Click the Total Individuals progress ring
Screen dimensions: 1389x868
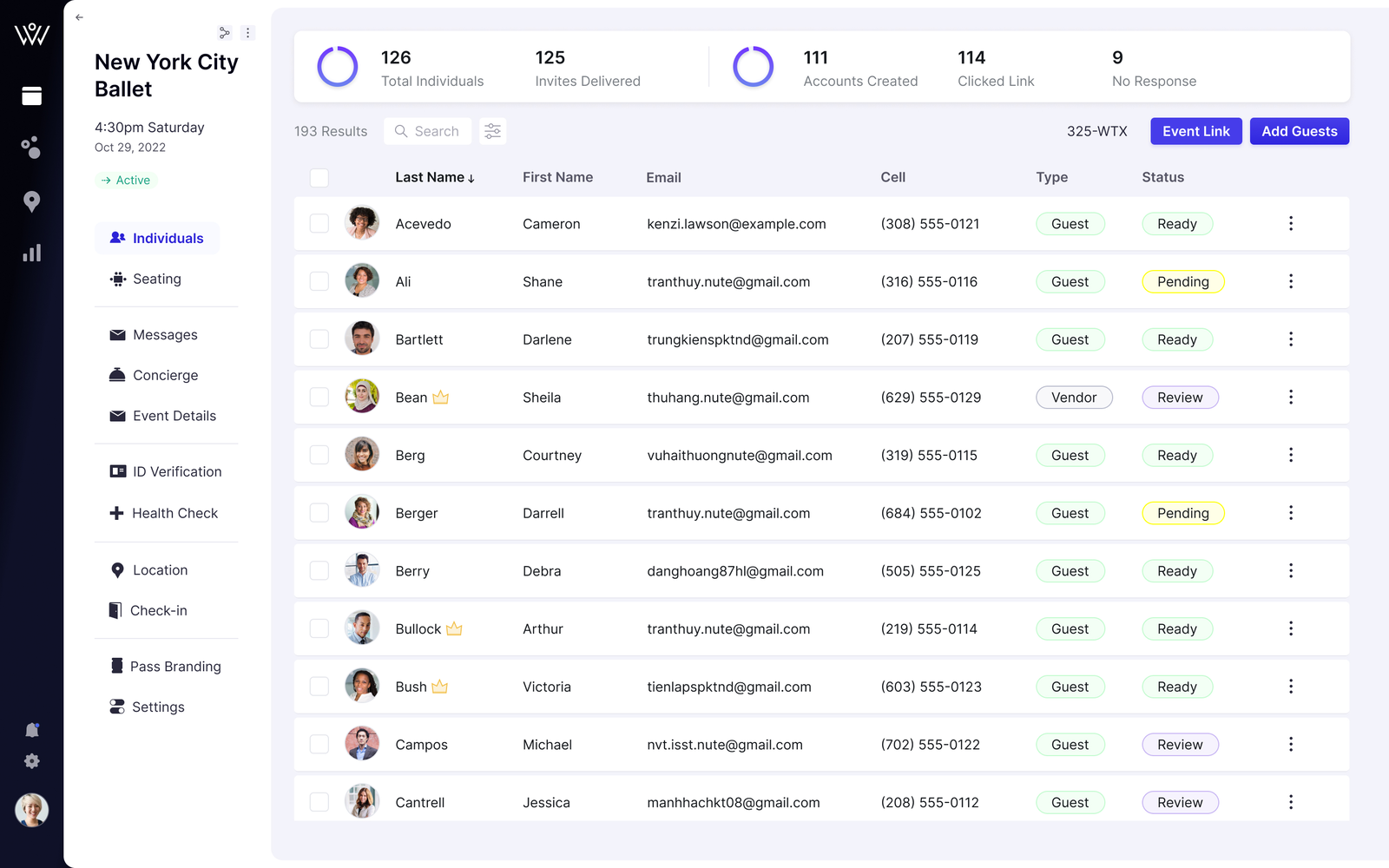point(338,67)
